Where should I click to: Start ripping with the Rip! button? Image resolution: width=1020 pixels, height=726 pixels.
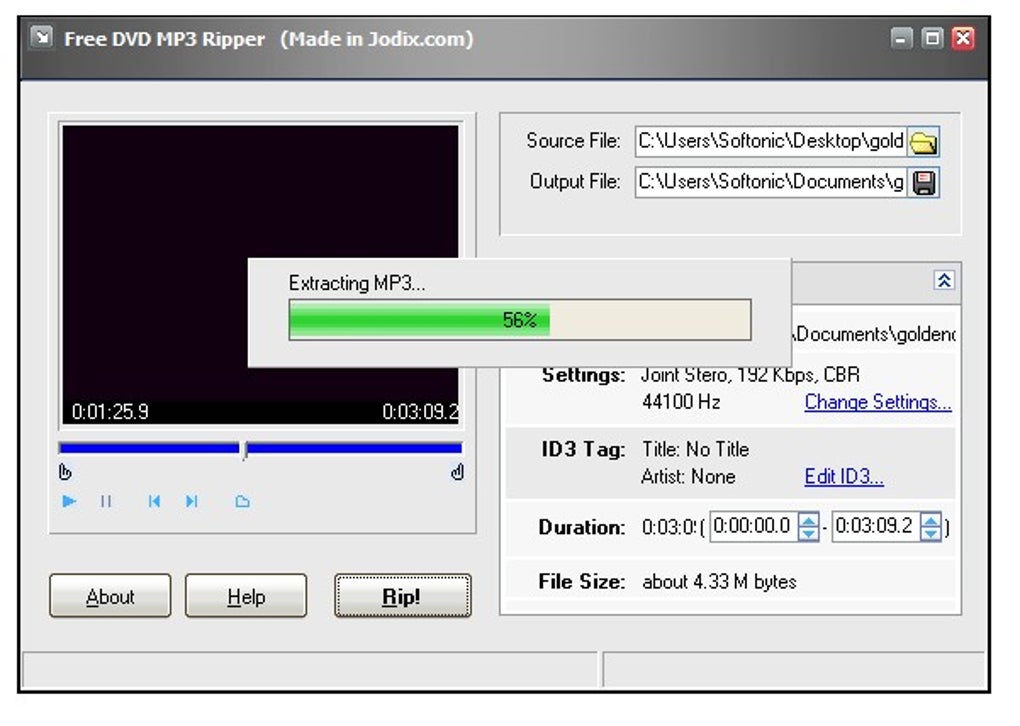(403, 596)
